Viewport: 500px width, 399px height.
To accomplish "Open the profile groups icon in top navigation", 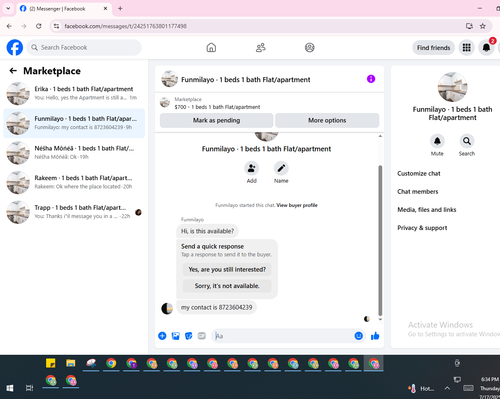I will click(x=310, y=48).
